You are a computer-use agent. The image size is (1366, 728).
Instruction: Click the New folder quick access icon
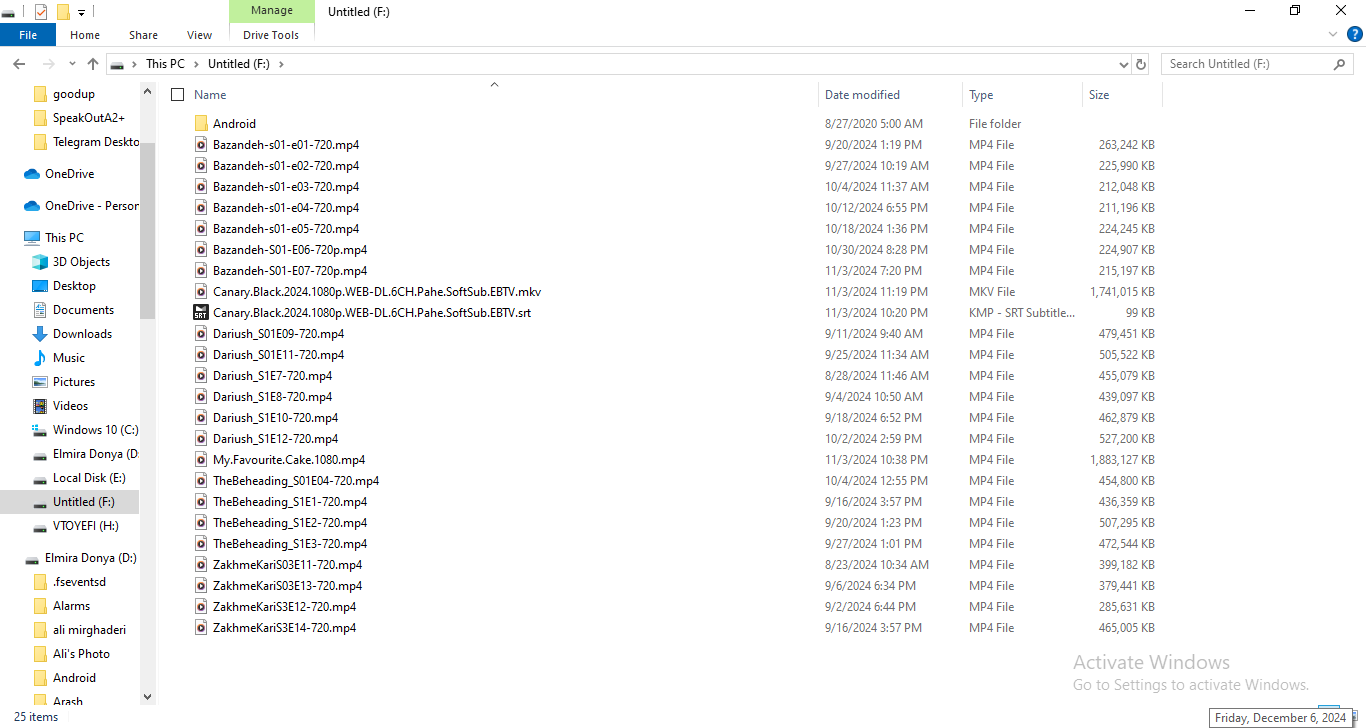tap(63, 12)
